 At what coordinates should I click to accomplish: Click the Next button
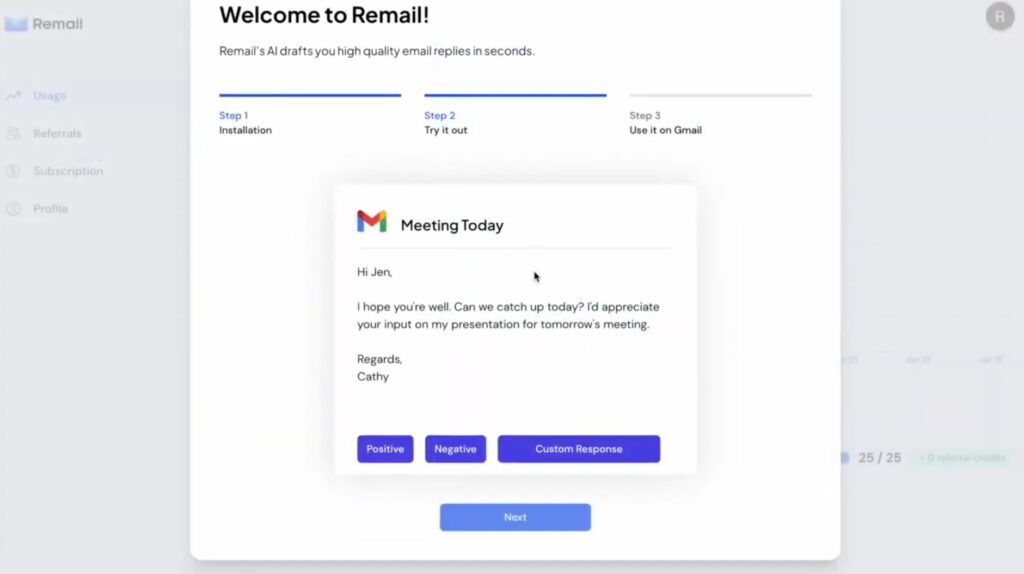point(515,517)
